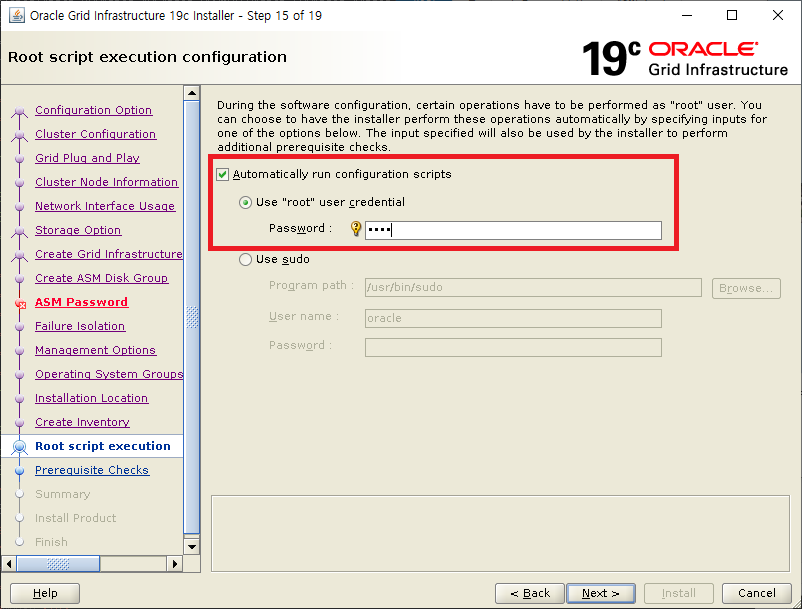Click the Help button
Viewport: 802px width, 609px height.
coord(45,594)
